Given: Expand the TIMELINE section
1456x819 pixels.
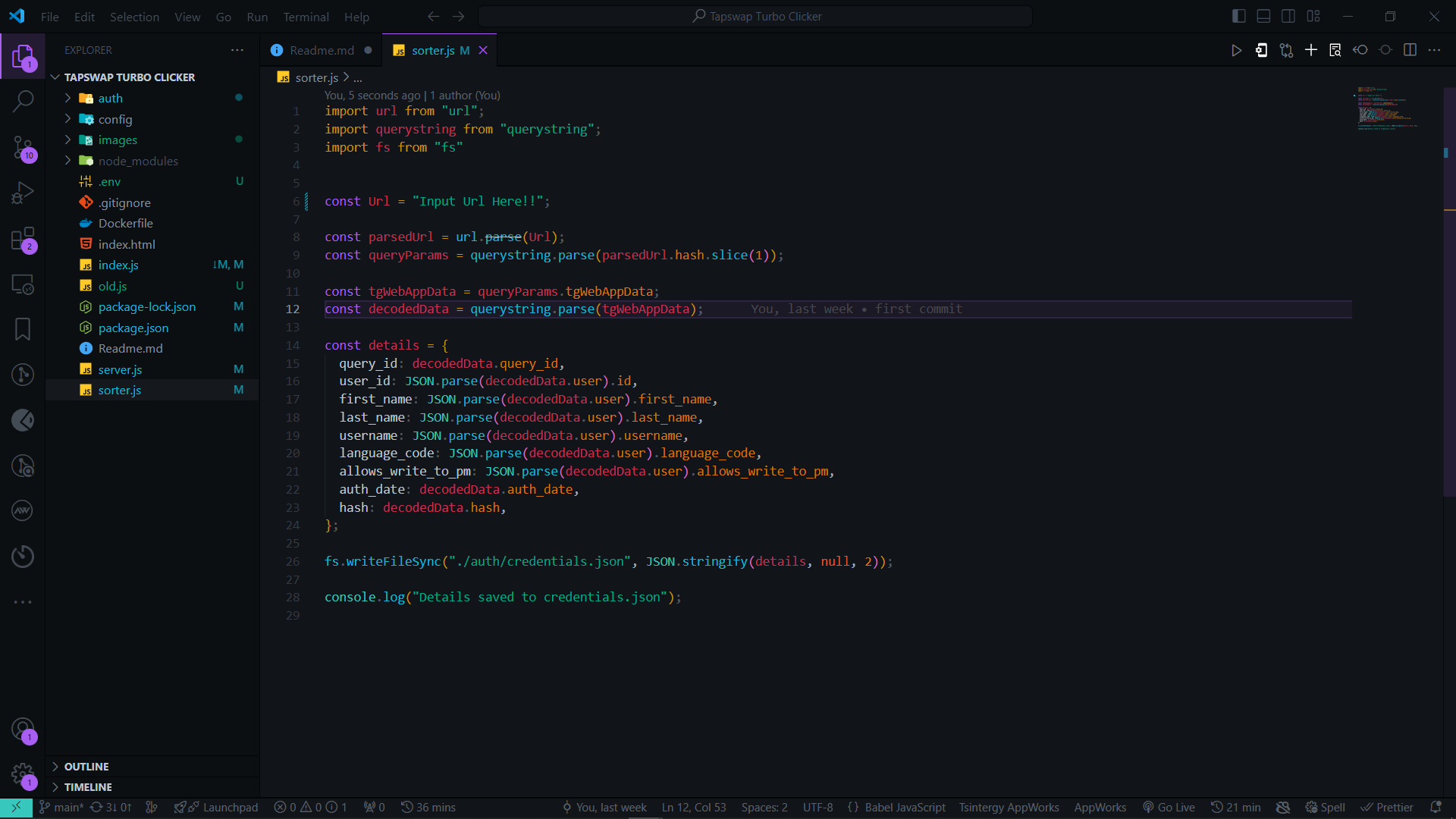Looking at the screenshot, I should point(88,787).
